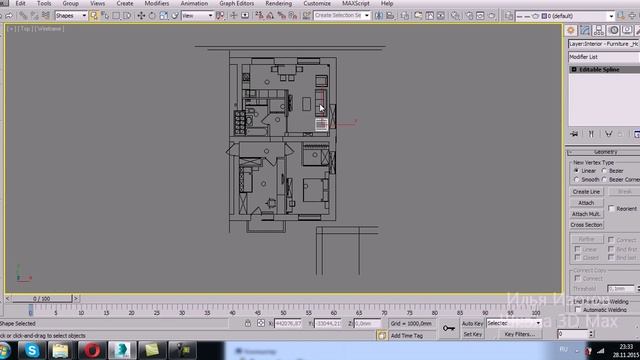Screen dimensions: 640x360
Task: Open the Rendered Frame Window icon
Action: [480, 16]
